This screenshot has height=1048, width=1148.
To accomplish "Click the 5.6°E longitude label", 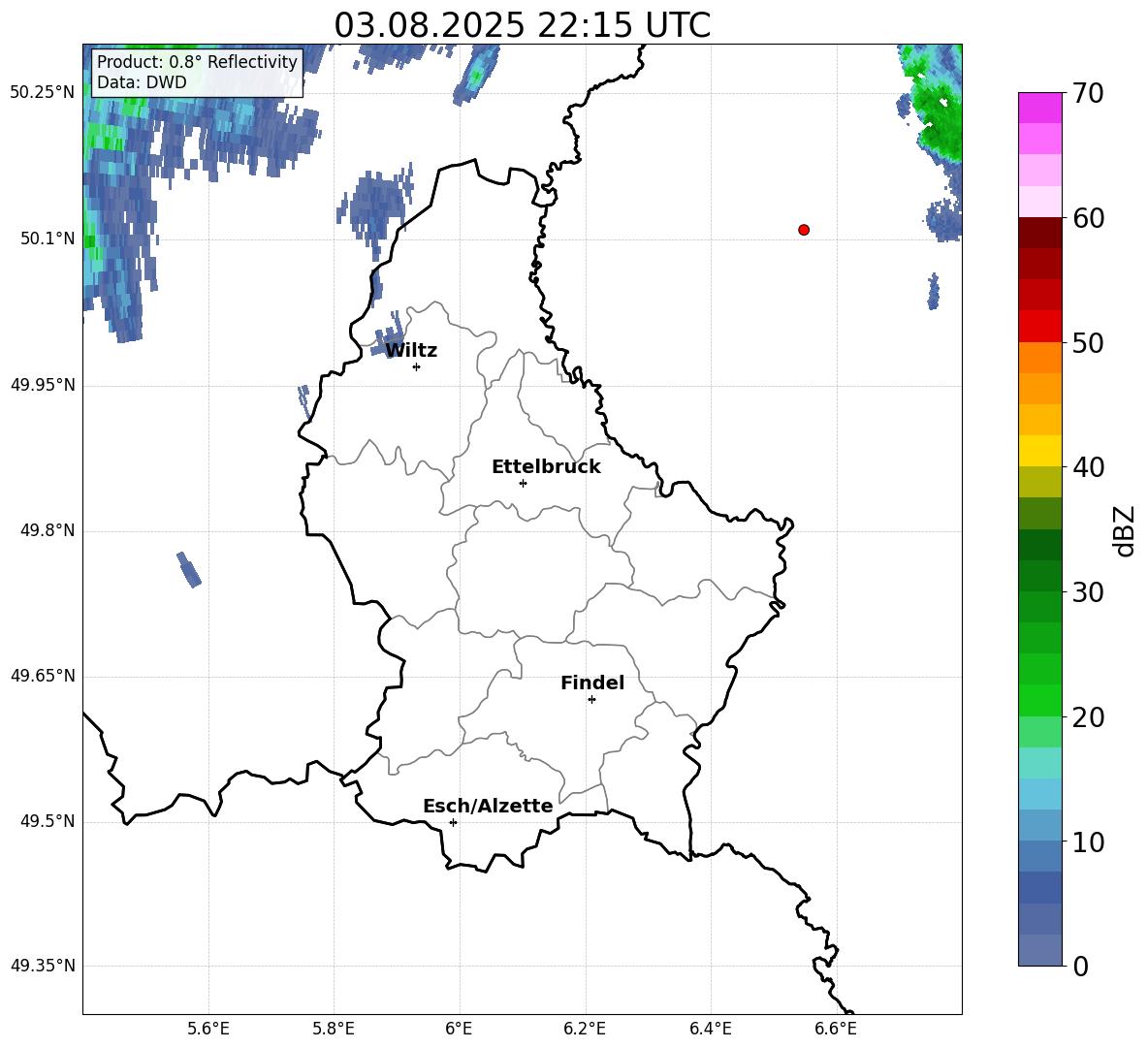I will tap(208, 1029).
